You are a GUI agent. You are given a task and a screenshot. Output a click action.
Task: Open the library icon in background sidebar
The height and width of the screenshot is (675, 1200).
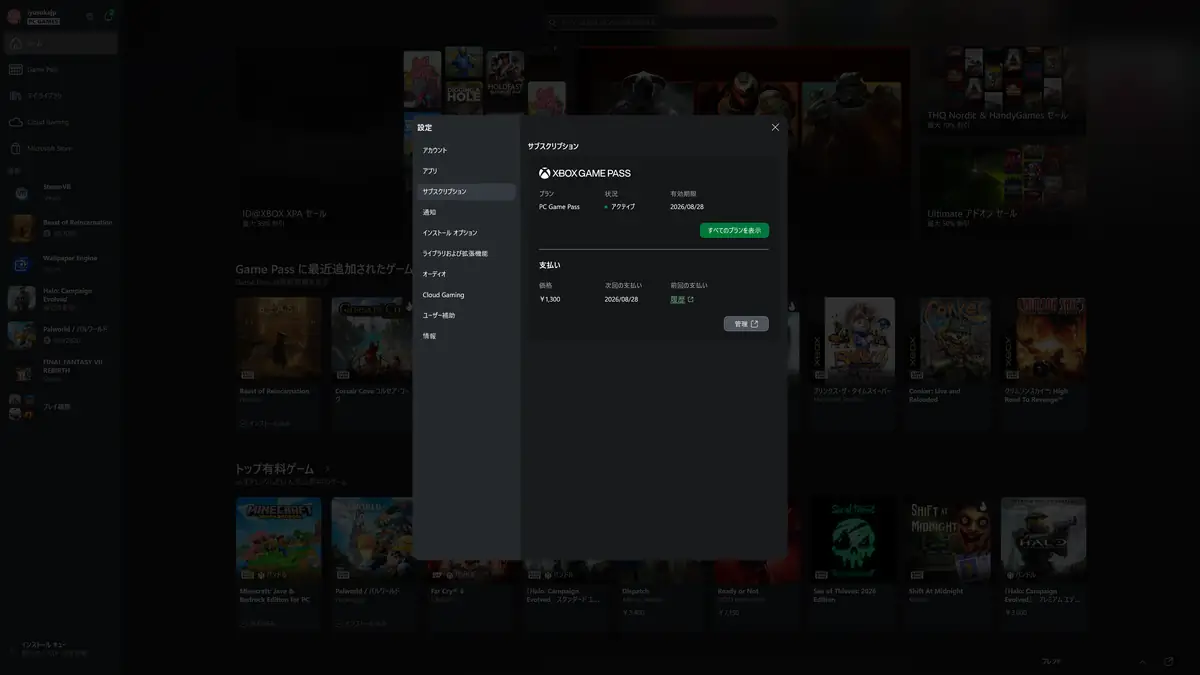point(15,96)
